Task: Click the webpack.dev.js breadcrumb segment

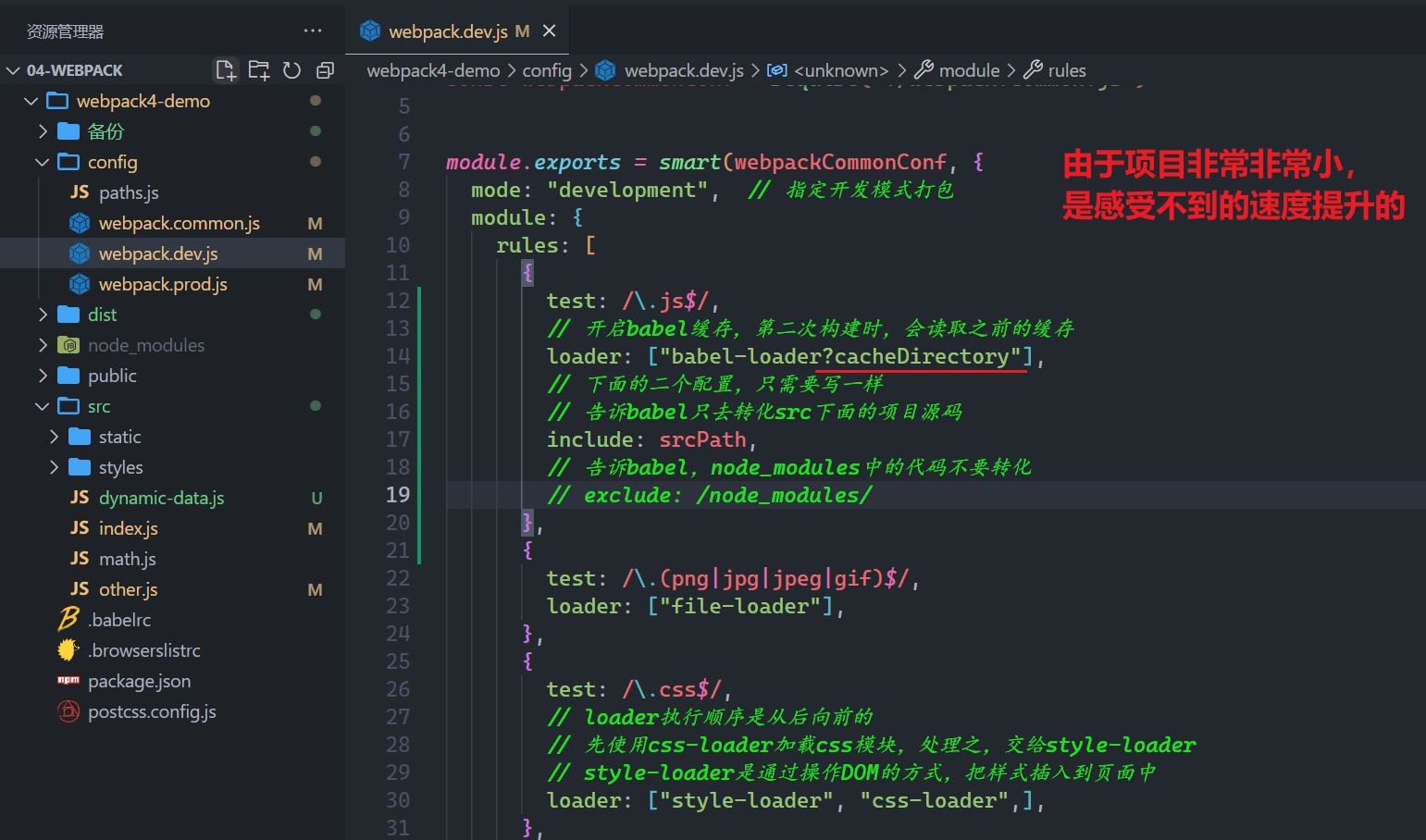Action: 684,70
